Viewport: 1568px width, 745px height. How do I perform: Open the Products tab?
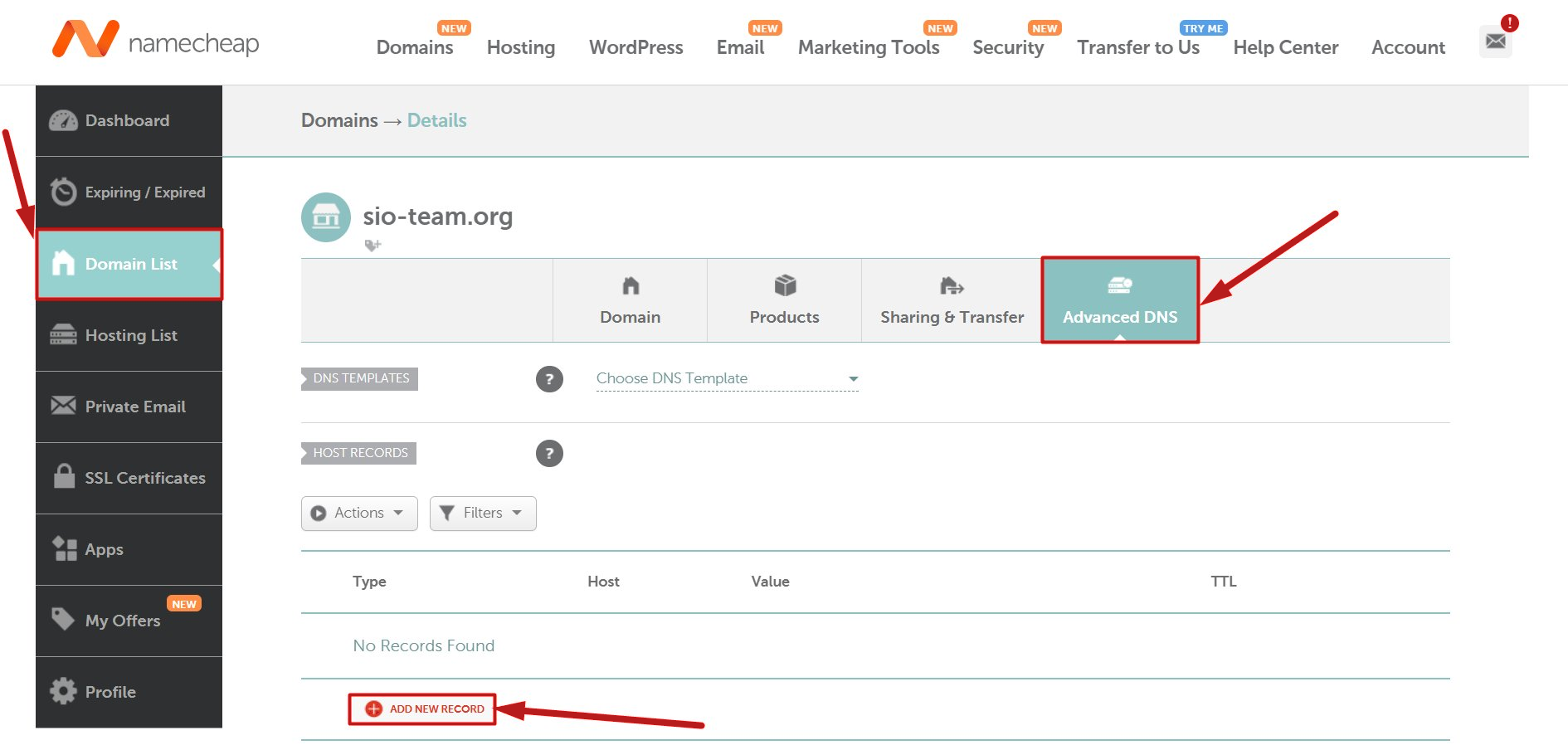tap(785, 300)
